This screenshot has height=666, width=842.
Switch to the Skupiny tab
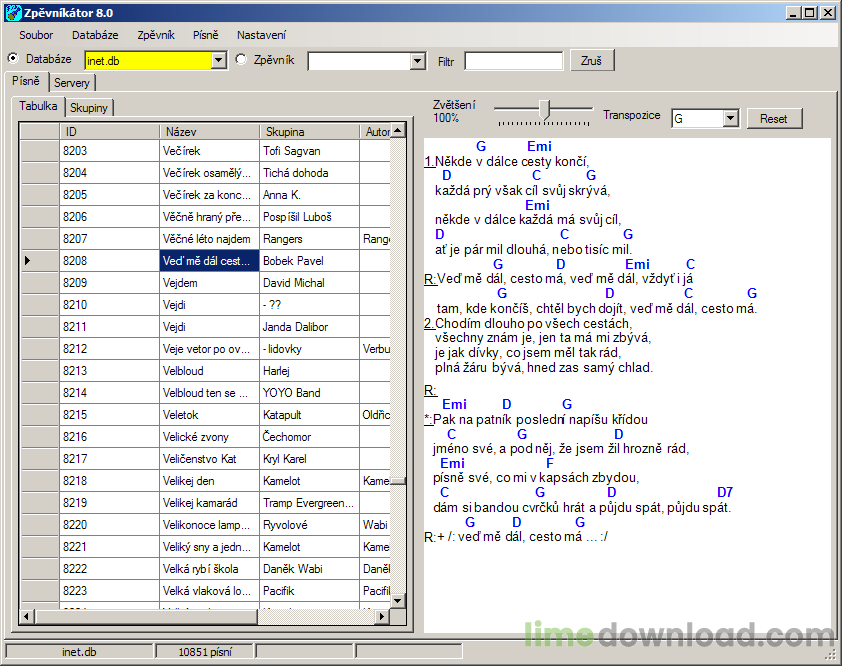click(x=89, y=107)
